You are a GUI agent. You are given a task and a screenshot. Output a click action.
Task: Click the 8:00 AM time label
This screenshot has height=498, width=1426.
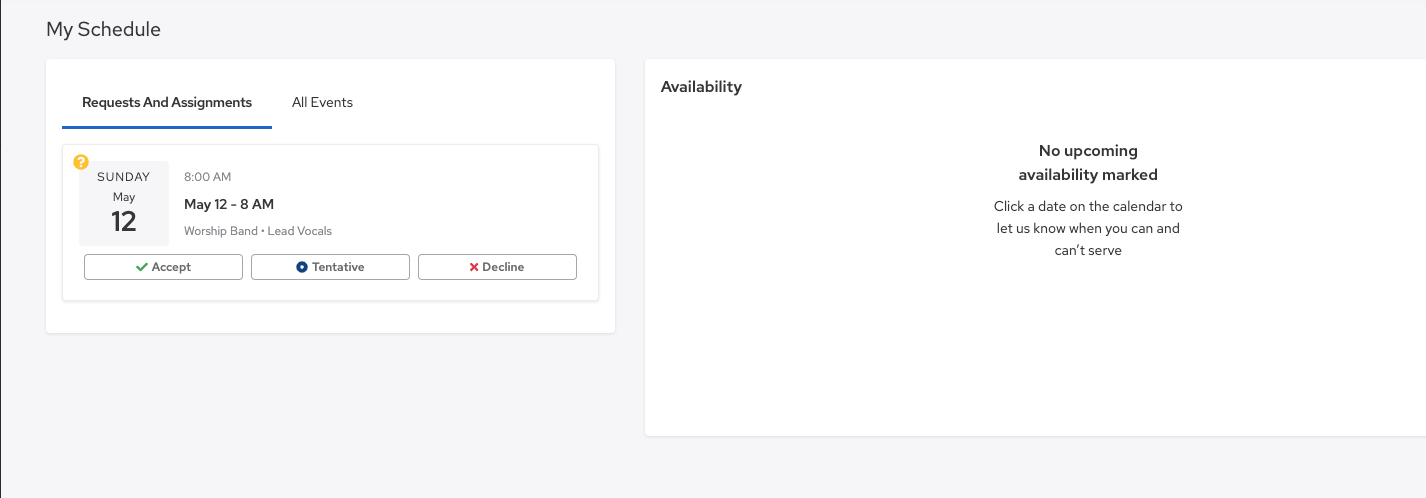pyautogui.click(x=208, y=177)
